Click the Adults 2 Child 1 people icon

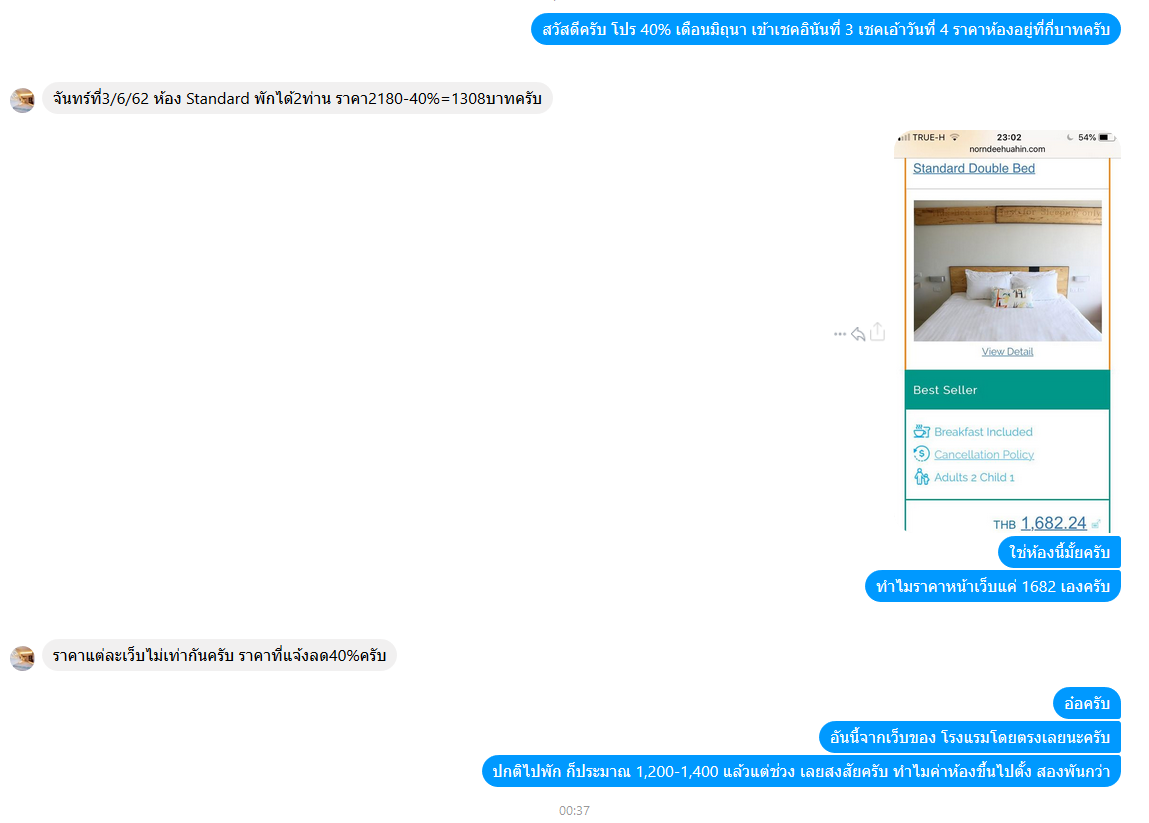(x=922, y=477)
